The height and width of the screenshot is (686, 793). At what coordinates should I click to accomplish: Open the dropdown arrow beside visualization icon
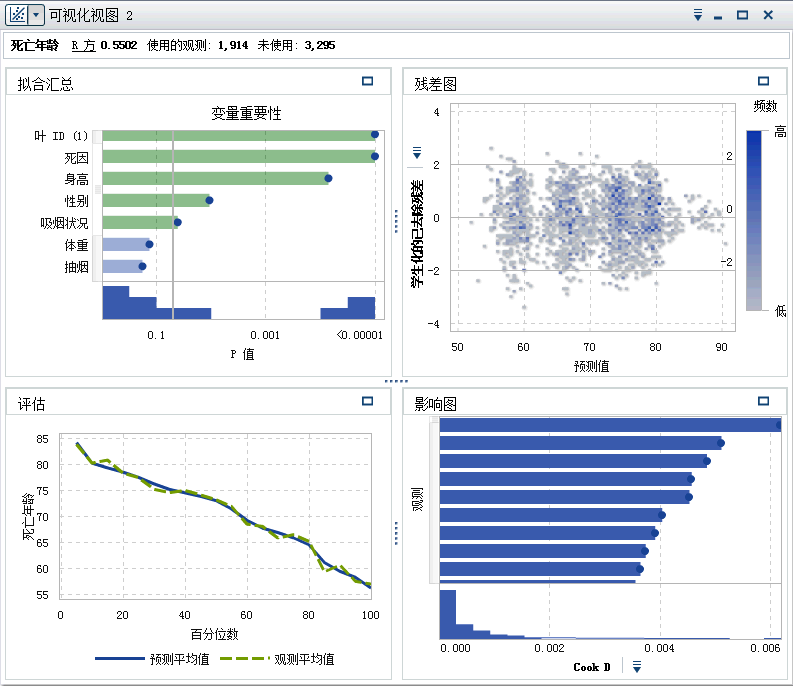[37, 15]
